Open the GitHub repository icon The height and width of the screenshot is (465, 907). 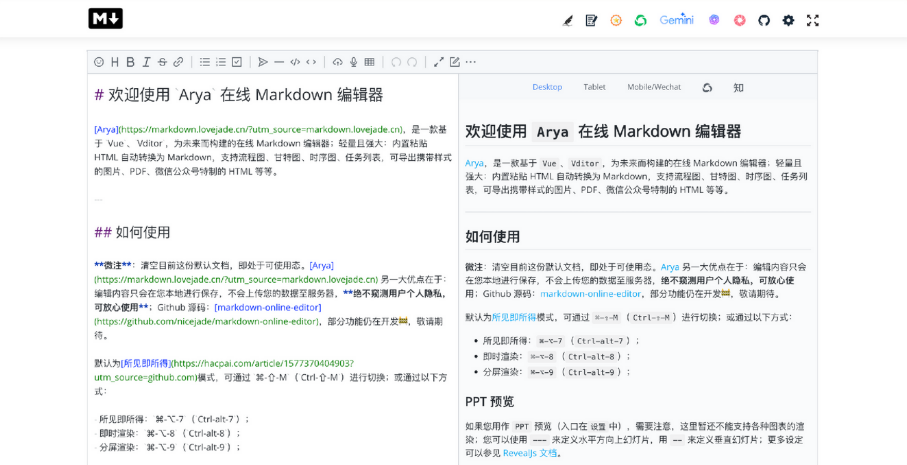[x=764, y=20]
